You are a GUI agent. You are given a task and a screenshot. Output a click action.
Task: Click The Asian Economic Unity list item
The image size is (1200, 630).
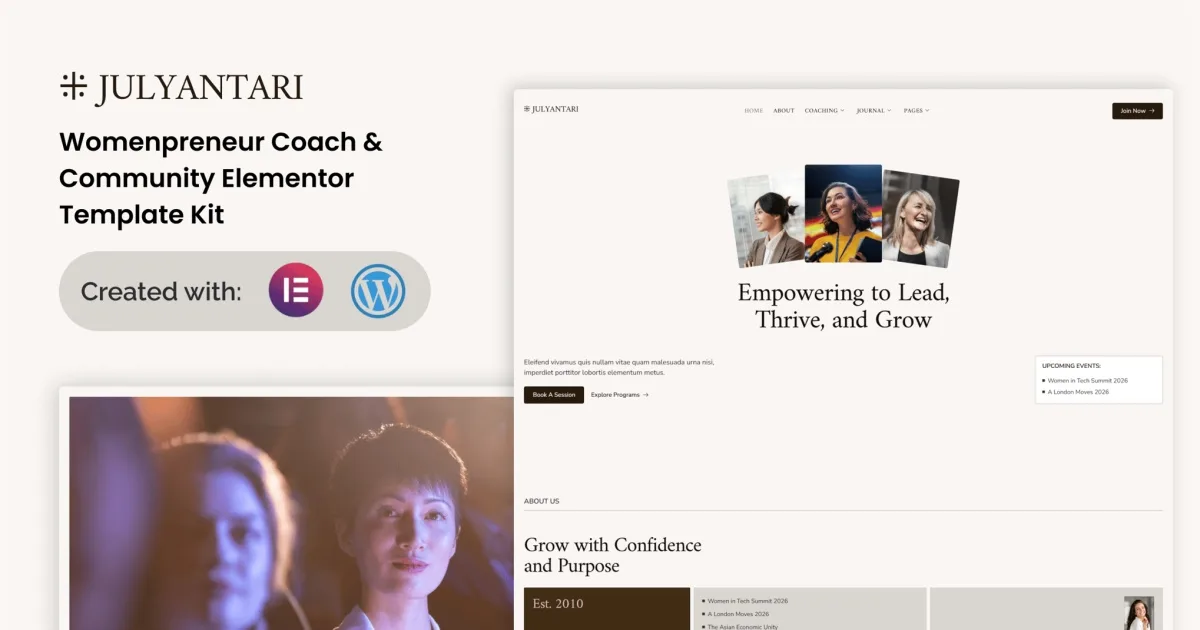742,626
